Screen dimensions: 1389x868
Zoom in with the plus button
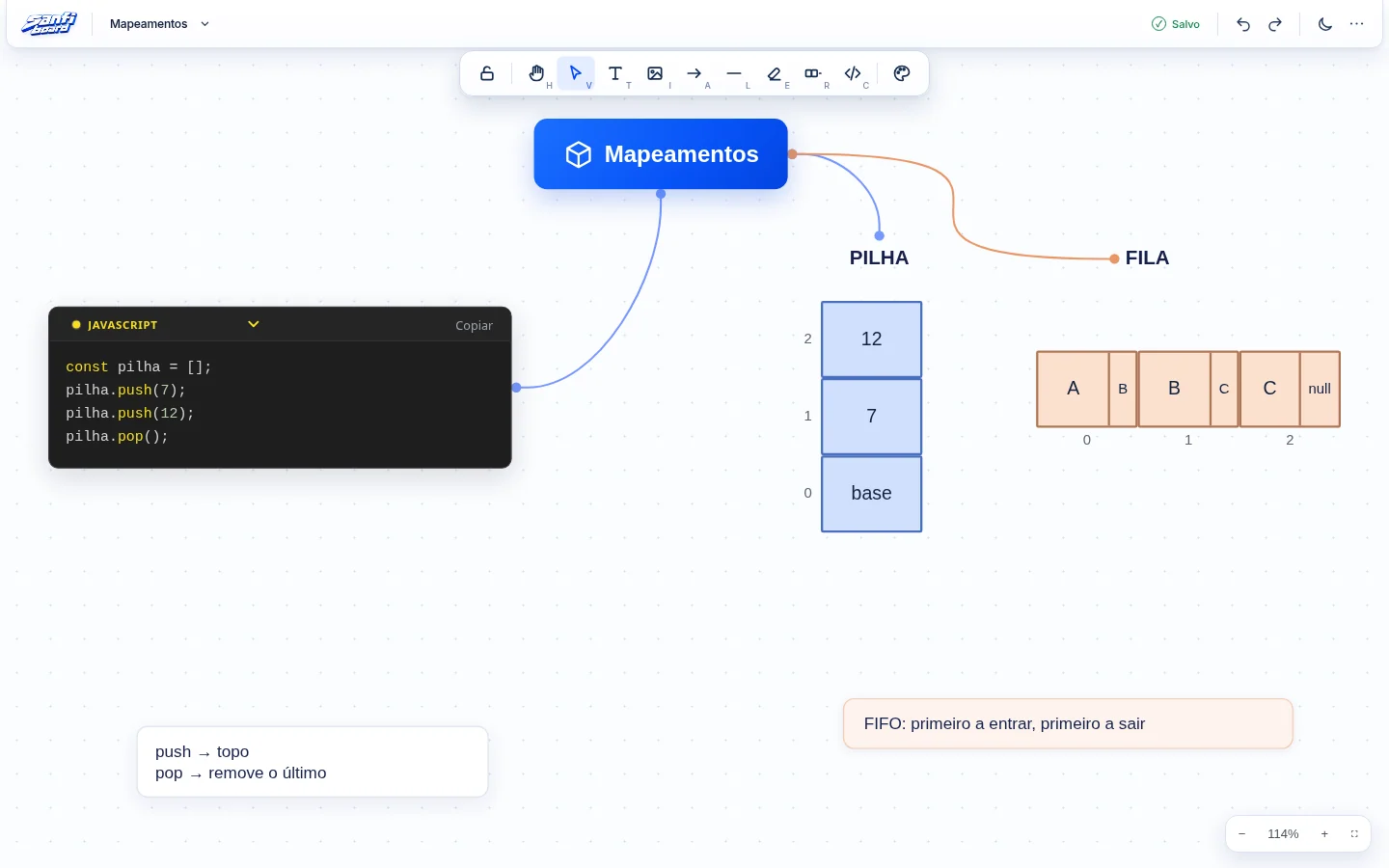pyautogui.click(x=1324, y=834)
